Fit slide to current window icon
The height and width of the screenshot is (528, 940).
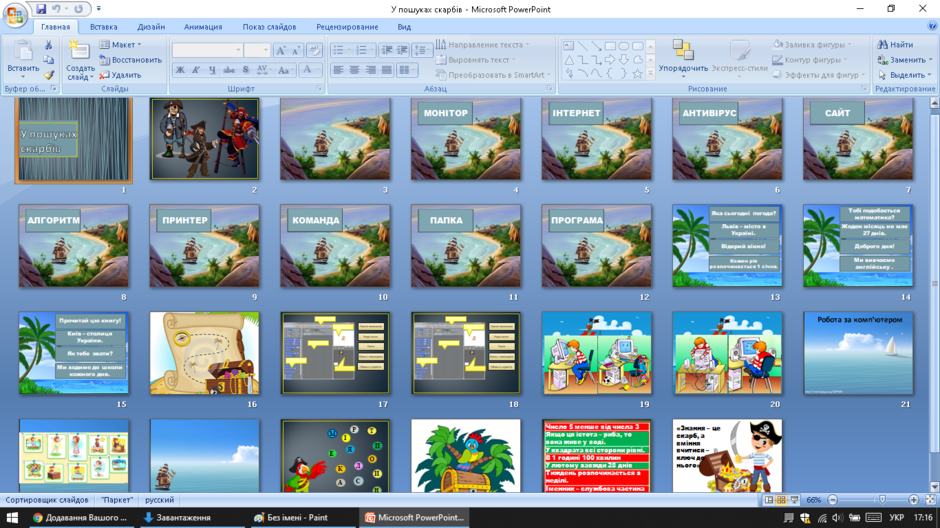tap(930, 500)
